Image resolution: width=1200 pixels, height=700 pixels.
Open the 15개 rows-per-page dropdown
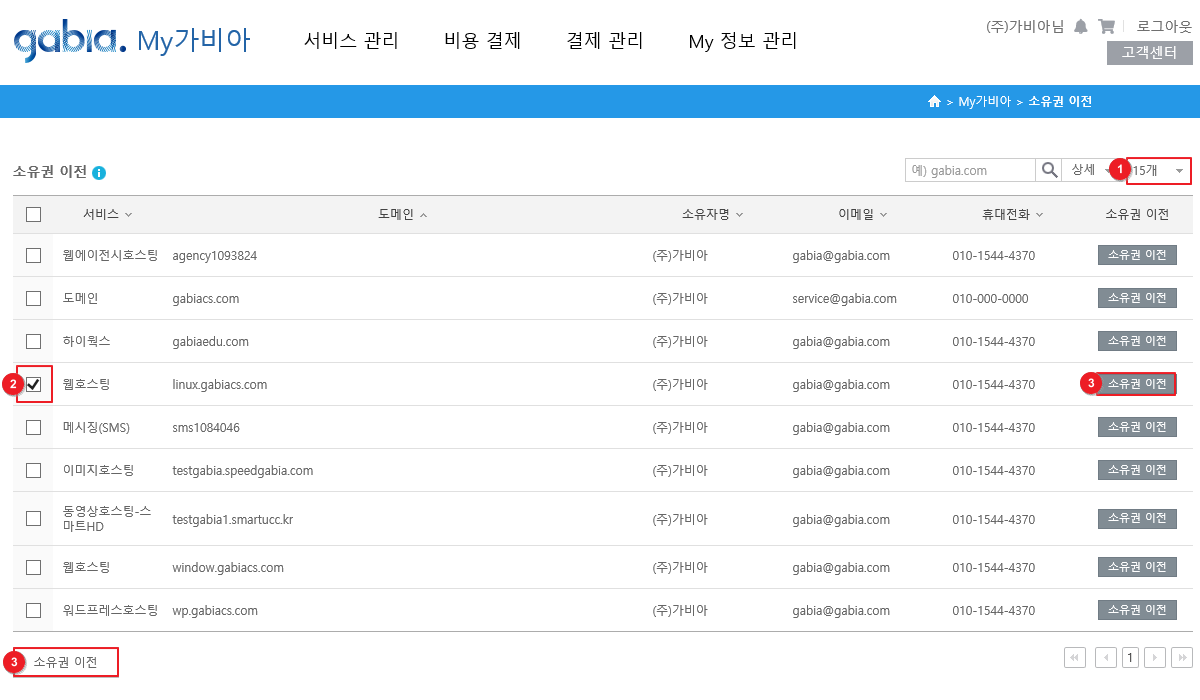(x=1159, y=171)
